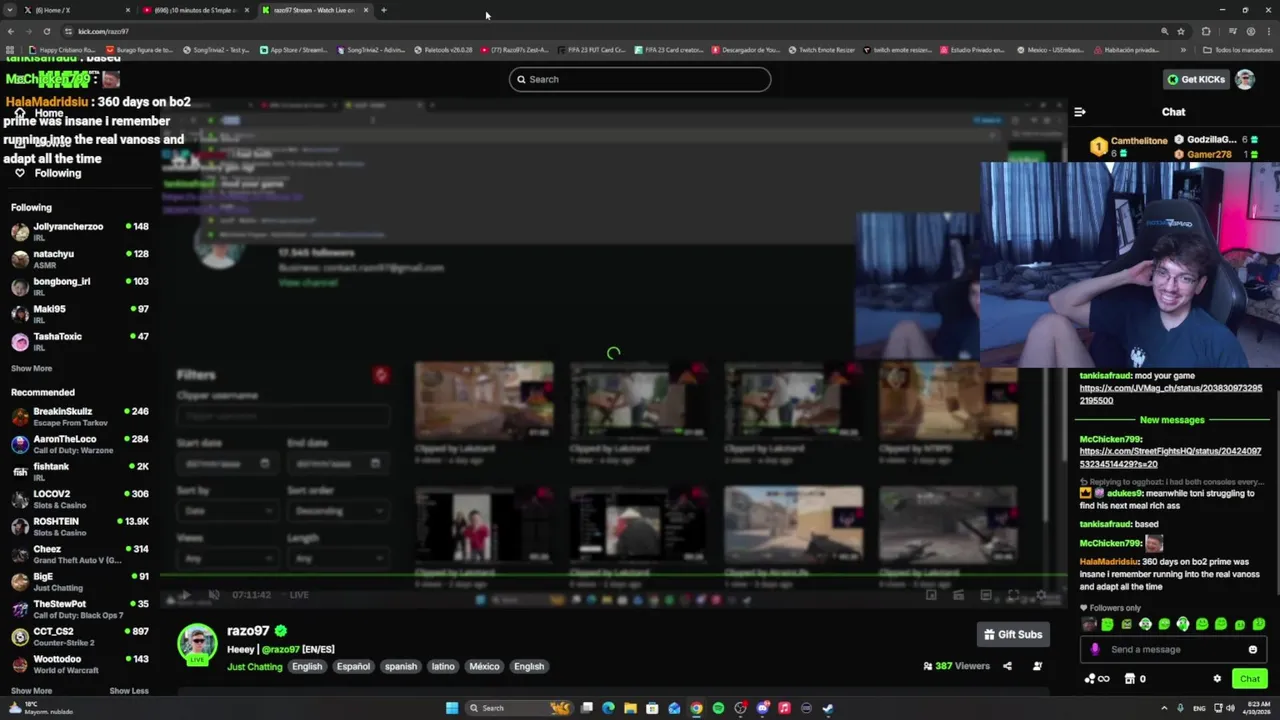Reload the page in the browser
This screenshot has width=1280, height=720.
pos(46,31)
